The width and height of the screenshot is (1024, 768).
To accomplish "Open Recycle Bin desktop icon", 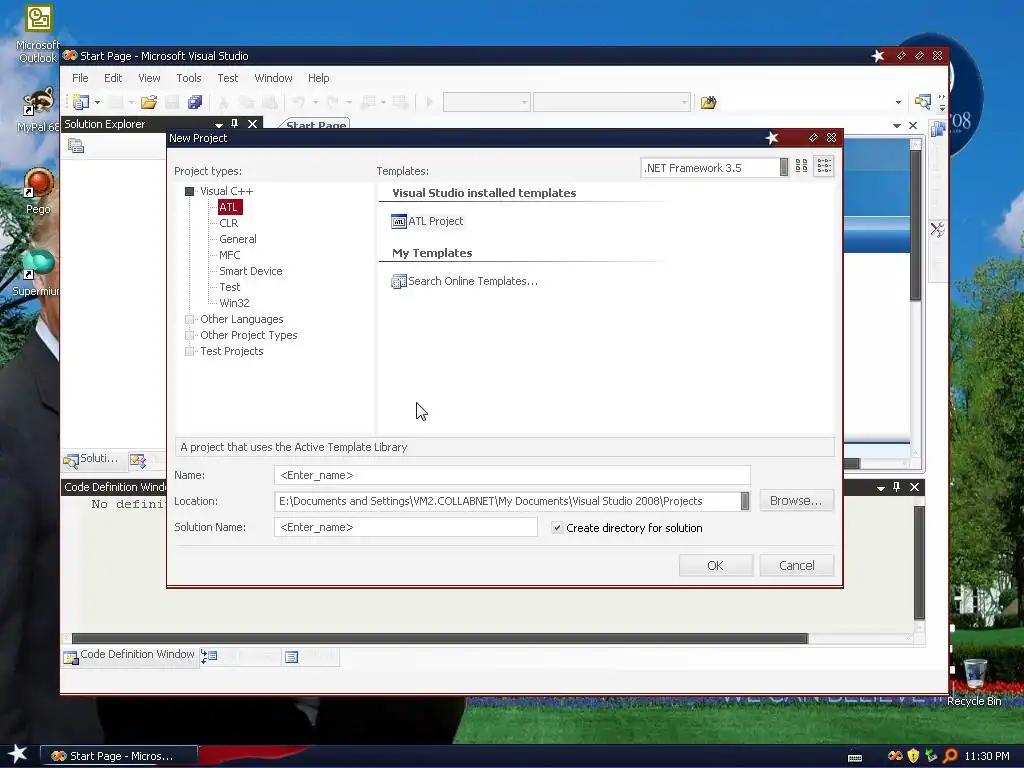I will click(974, 682).
